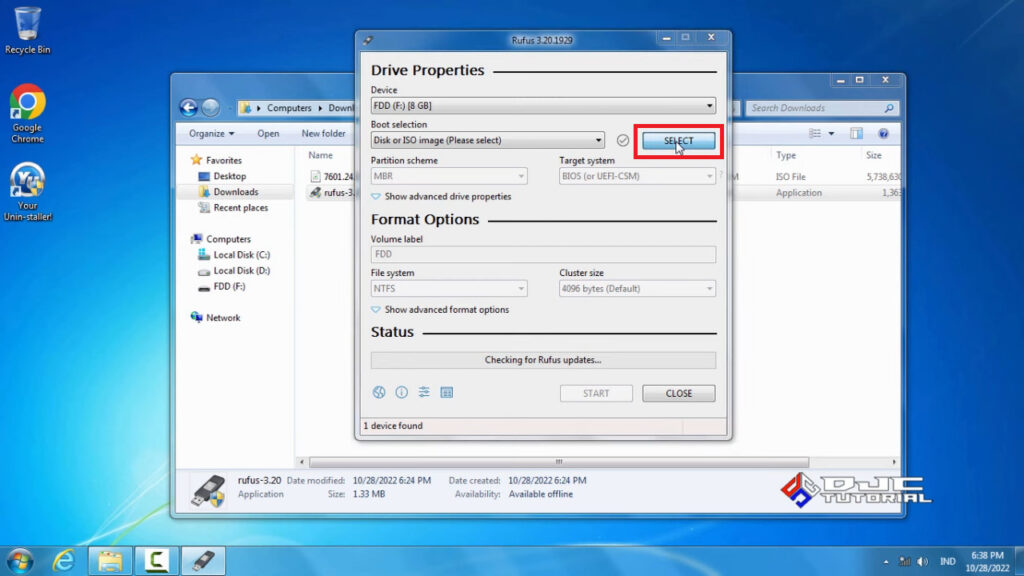Open the Organize menu in Explorer
This screenshot has height=576, width=1024.
[210, 132]
